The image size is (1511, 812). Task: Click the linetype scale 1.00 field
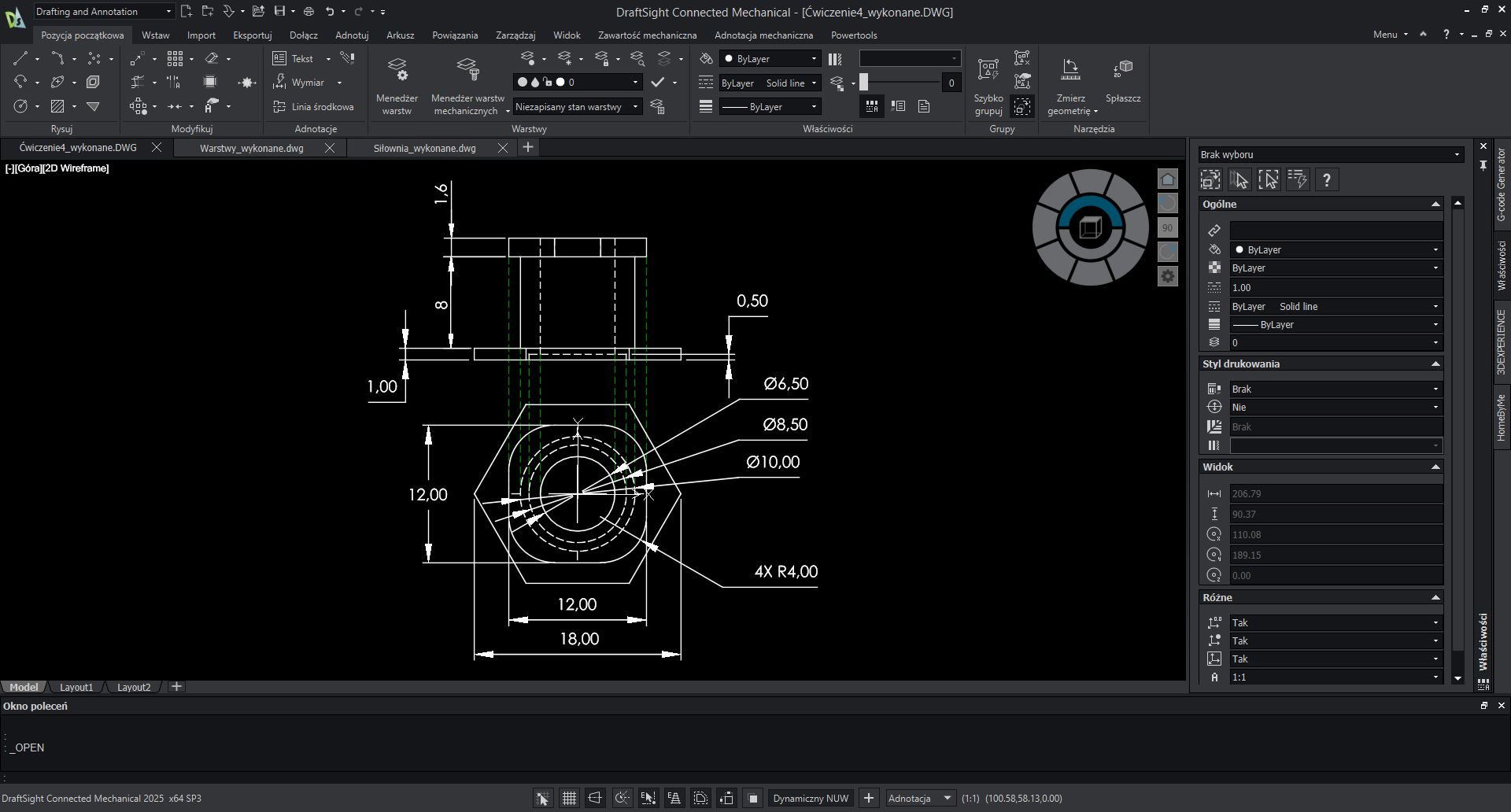1336,288
